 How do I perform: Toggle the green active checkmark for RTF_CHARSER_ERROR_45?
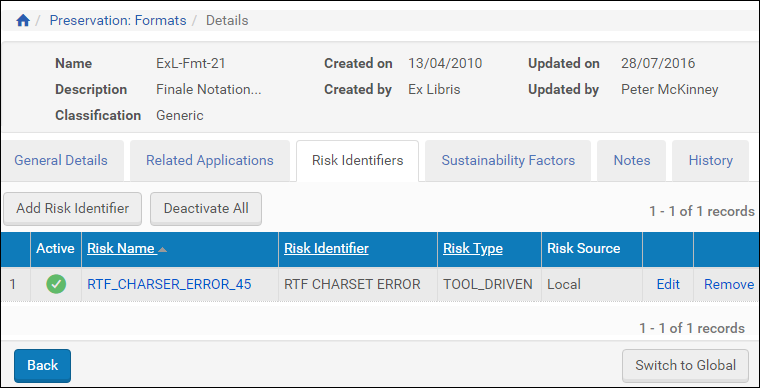coord(56,284)
